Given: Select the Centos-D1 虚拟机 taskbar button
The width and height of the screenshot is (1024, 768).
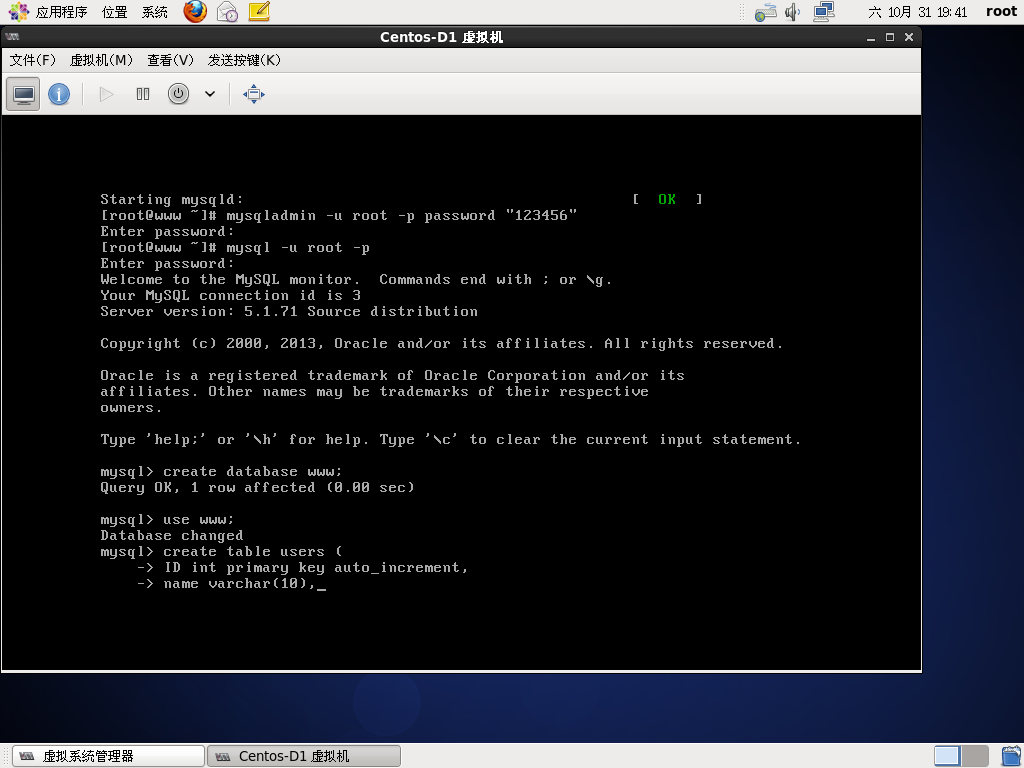Looking at the screenshot, I should tap(304, 756).
